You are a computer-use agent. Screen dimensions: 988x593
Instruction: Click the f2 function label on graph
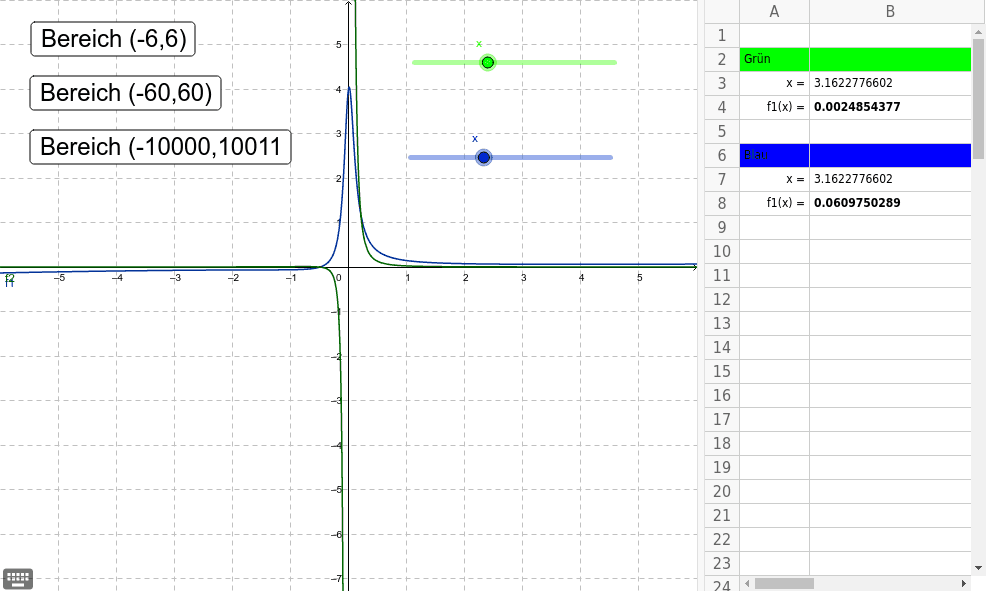click(x=9, y=277)
